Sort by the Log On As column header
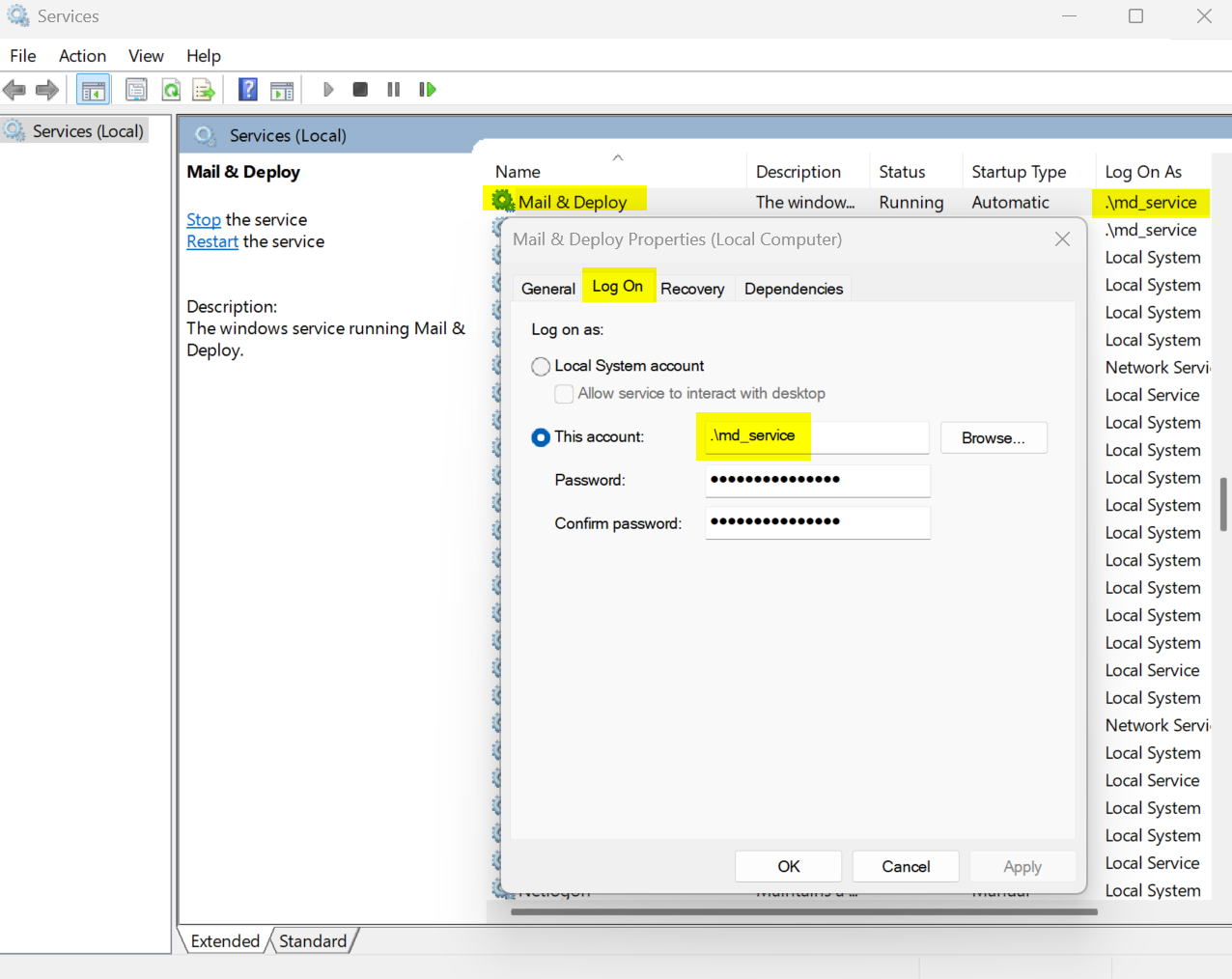The image size is (1232, 979). pos(1152,171)
